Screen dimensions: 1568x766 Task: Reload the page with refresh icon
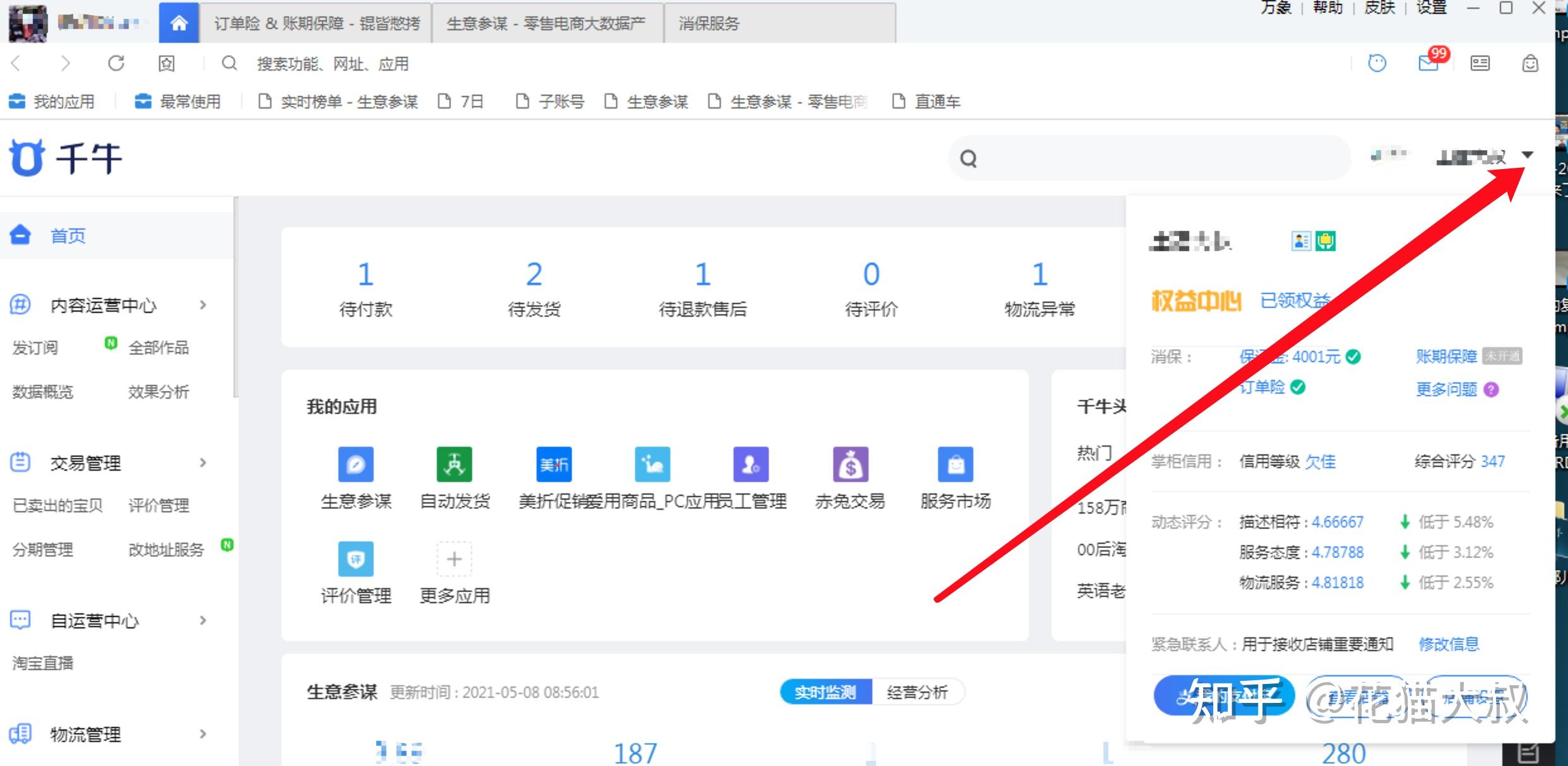[x=116, y=63]
